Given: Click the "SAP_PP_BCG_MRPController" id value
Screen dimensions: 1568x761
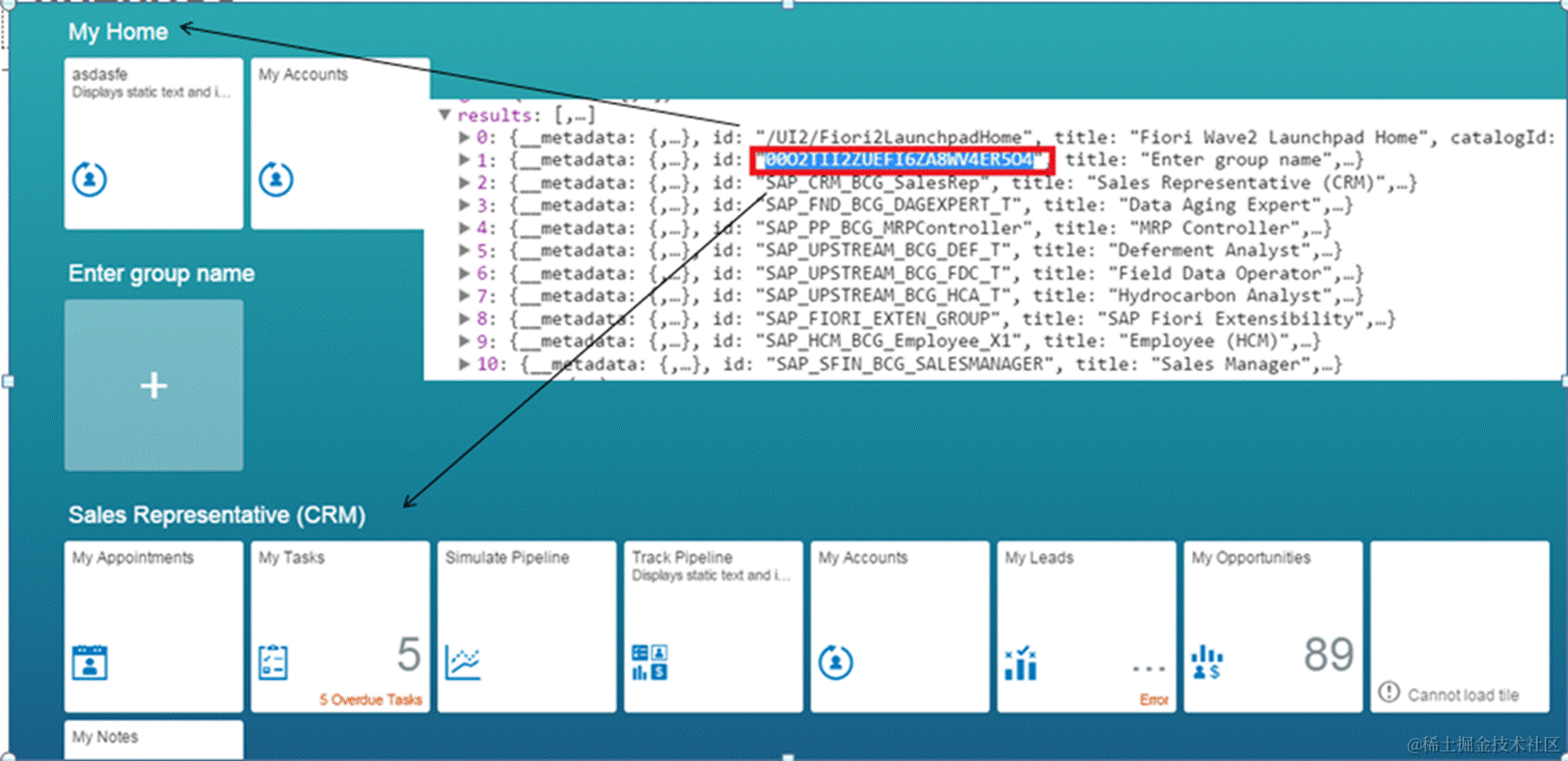Looking at the screenshot, I should coord(894,229).
